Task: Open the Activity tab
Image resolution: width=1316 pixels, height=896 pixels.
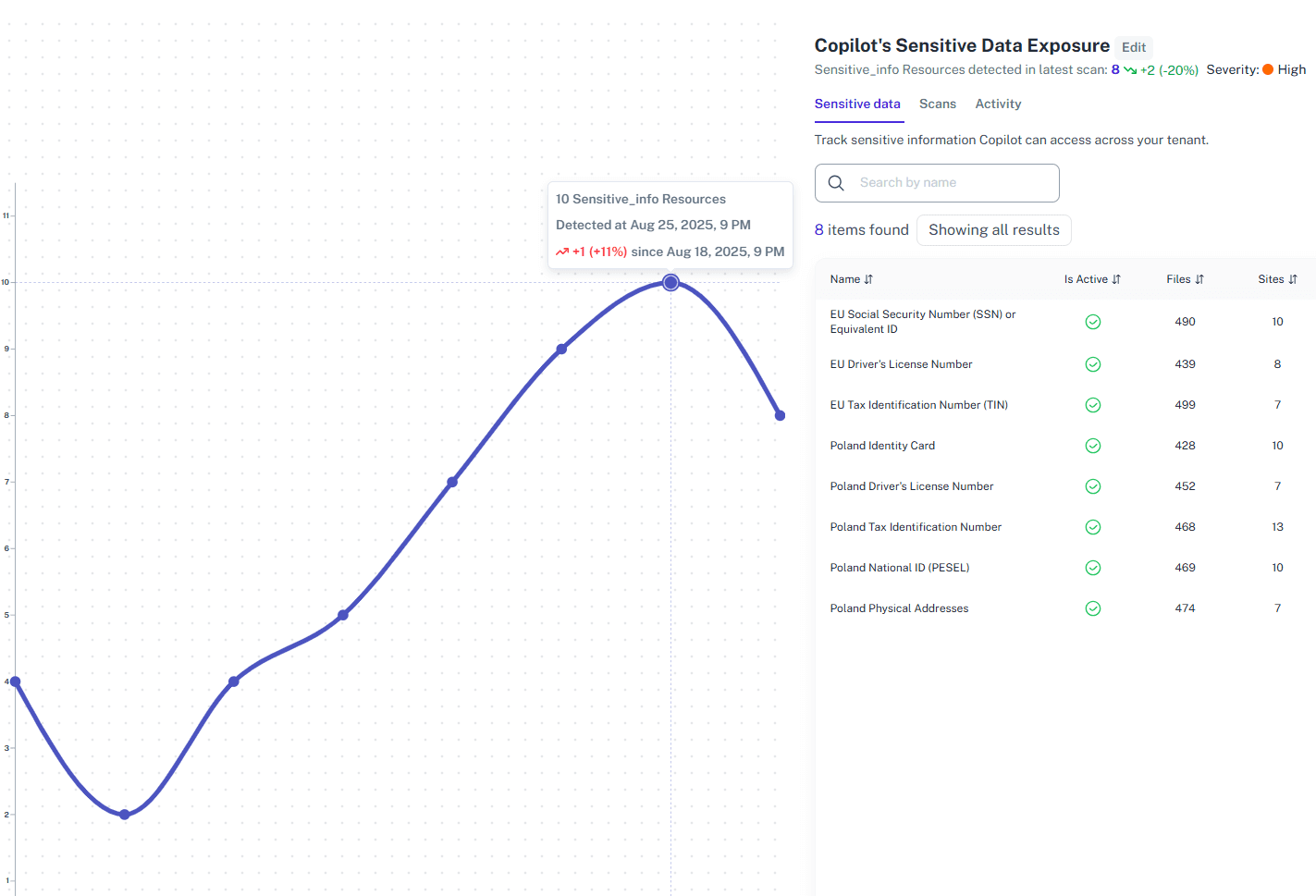Action: coord(998,104)
